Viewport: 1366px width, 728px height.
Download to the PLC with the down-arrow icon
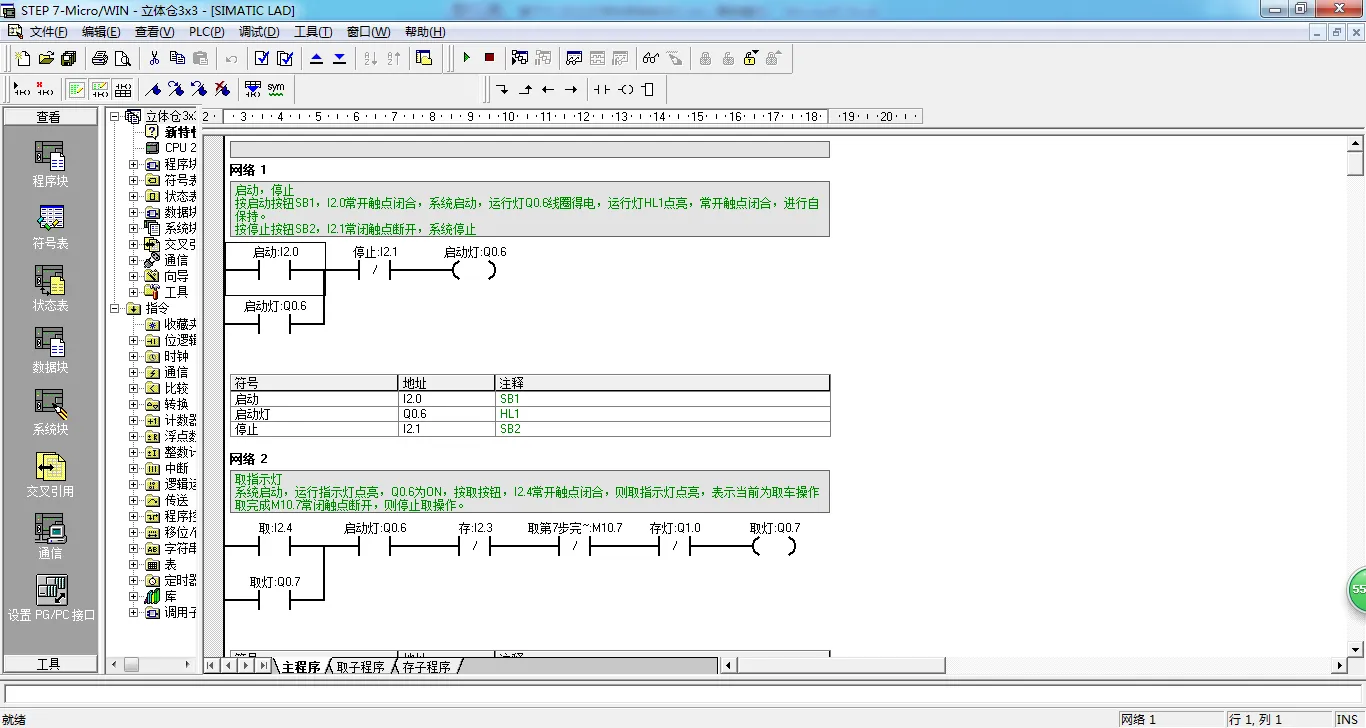tap(340, 58)
